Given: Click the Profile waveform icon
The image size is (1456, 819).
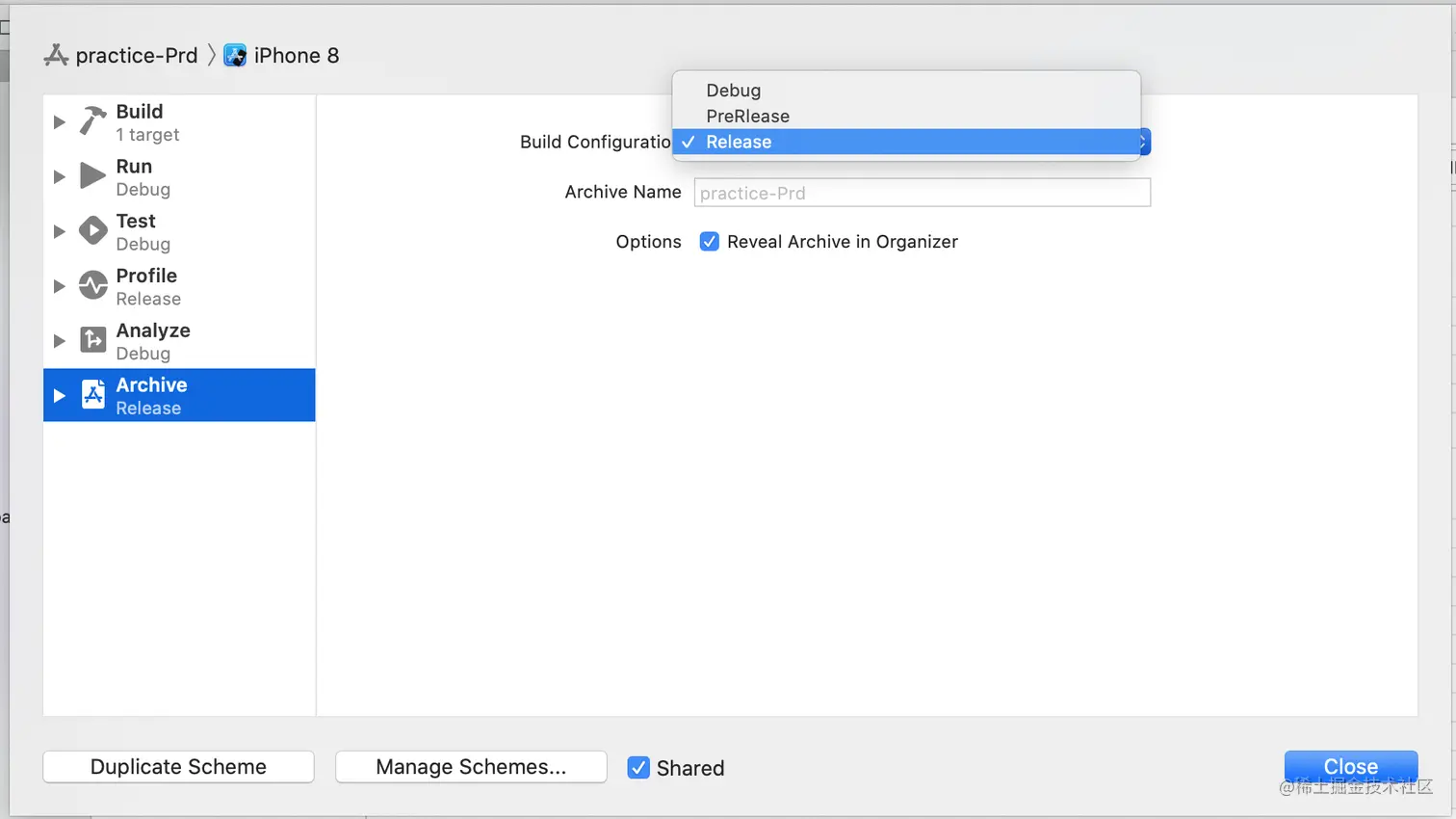Looking at the screenshot, I should tap(92, 286).
